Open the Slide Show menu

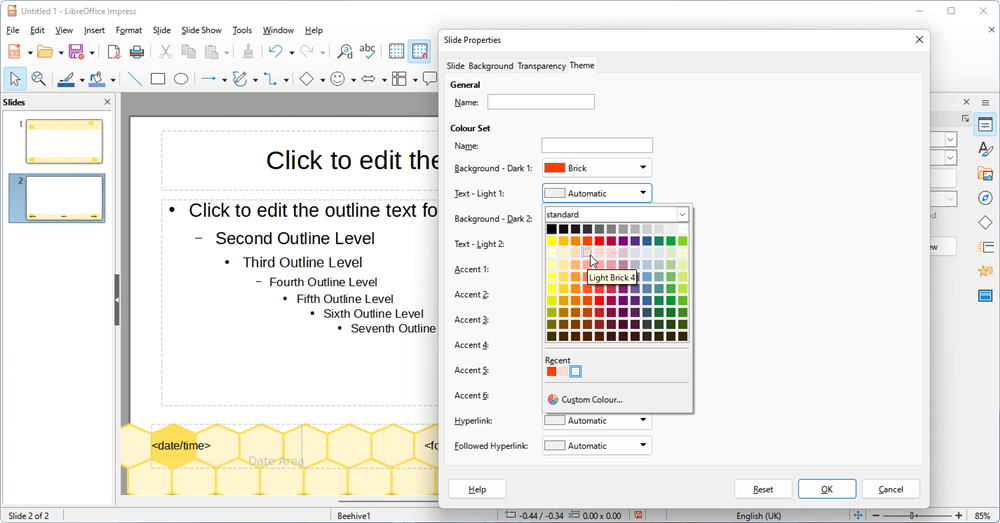click(x=201, y=31)
